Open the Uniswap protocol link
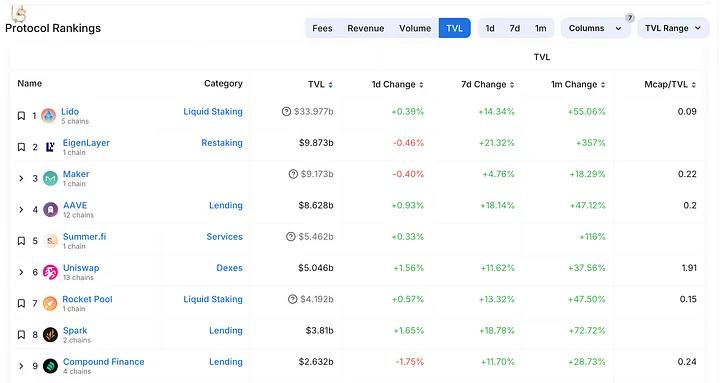Viewport: 720px width, 383px height. click(81, 268)
